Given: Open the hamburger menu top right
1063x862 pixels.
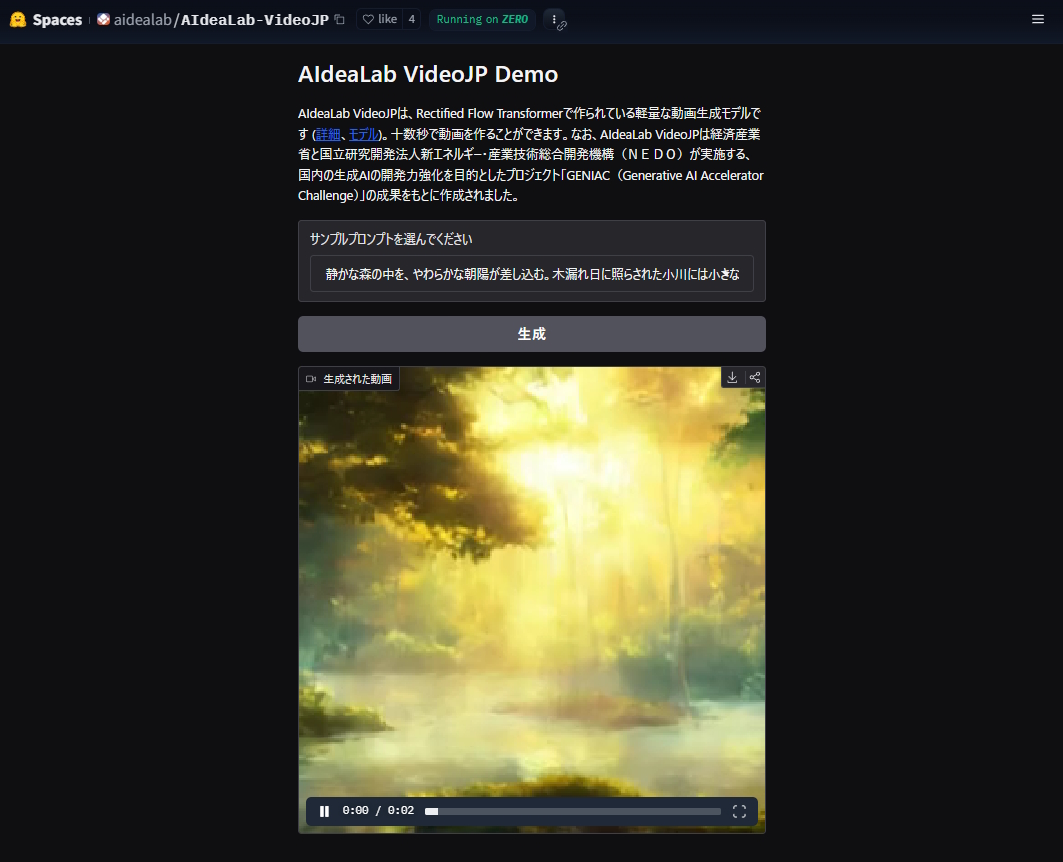Looking at the screenshot, I should pos(1038,18).
